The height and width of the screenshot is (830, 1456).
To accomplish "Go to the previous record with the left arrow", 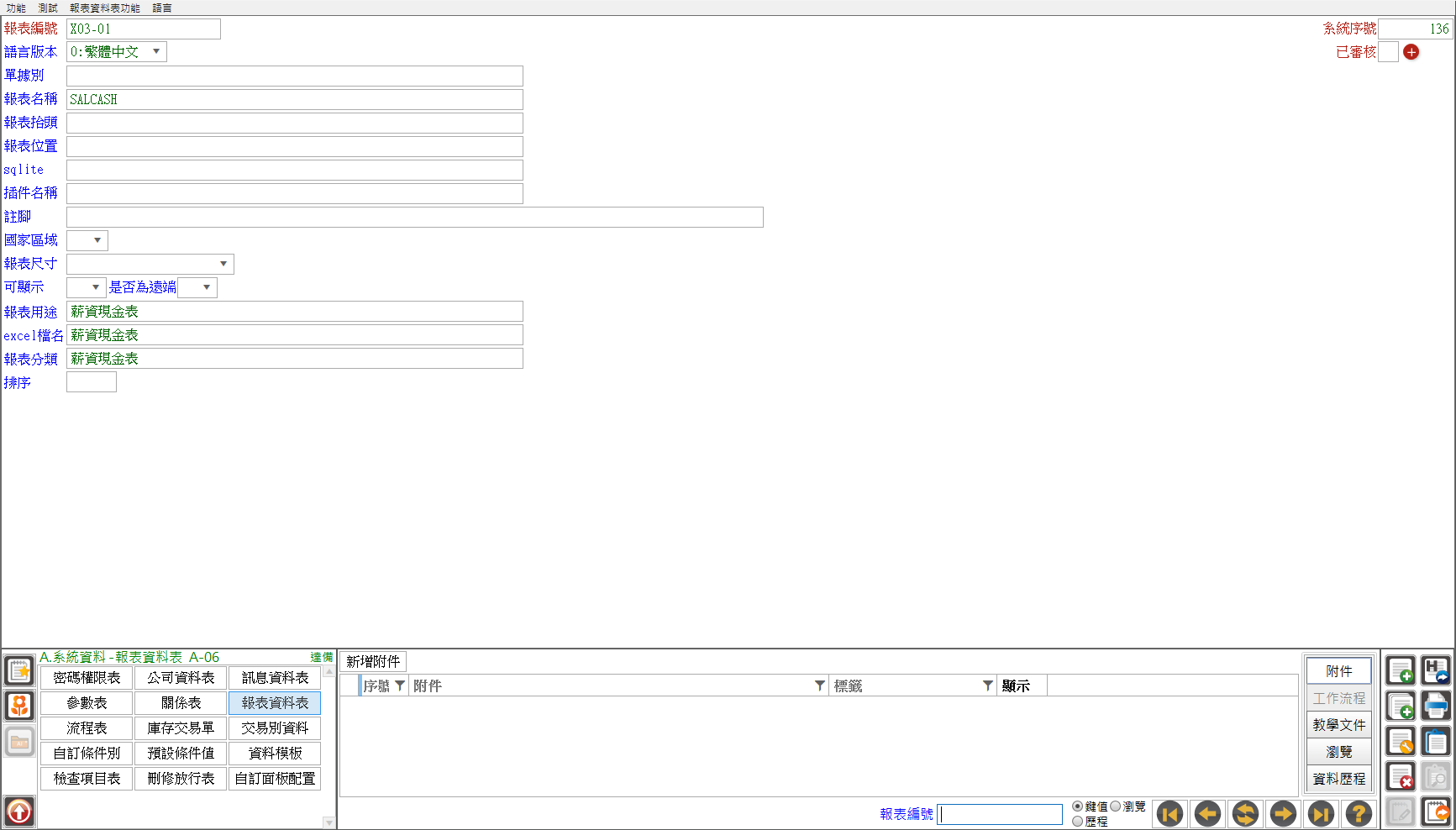I will 1207,813.
